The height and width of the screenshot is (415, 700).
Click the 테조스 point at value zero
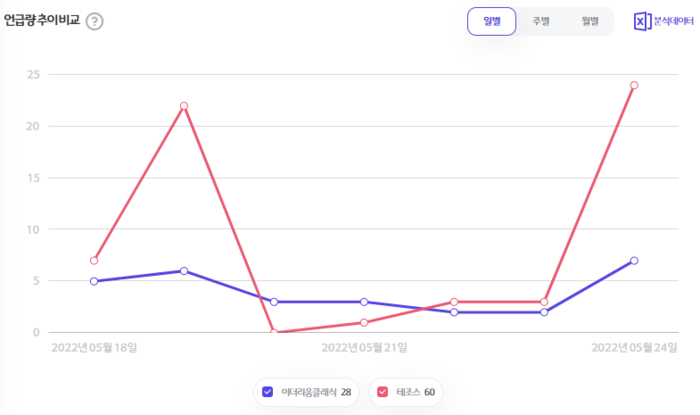274,332
